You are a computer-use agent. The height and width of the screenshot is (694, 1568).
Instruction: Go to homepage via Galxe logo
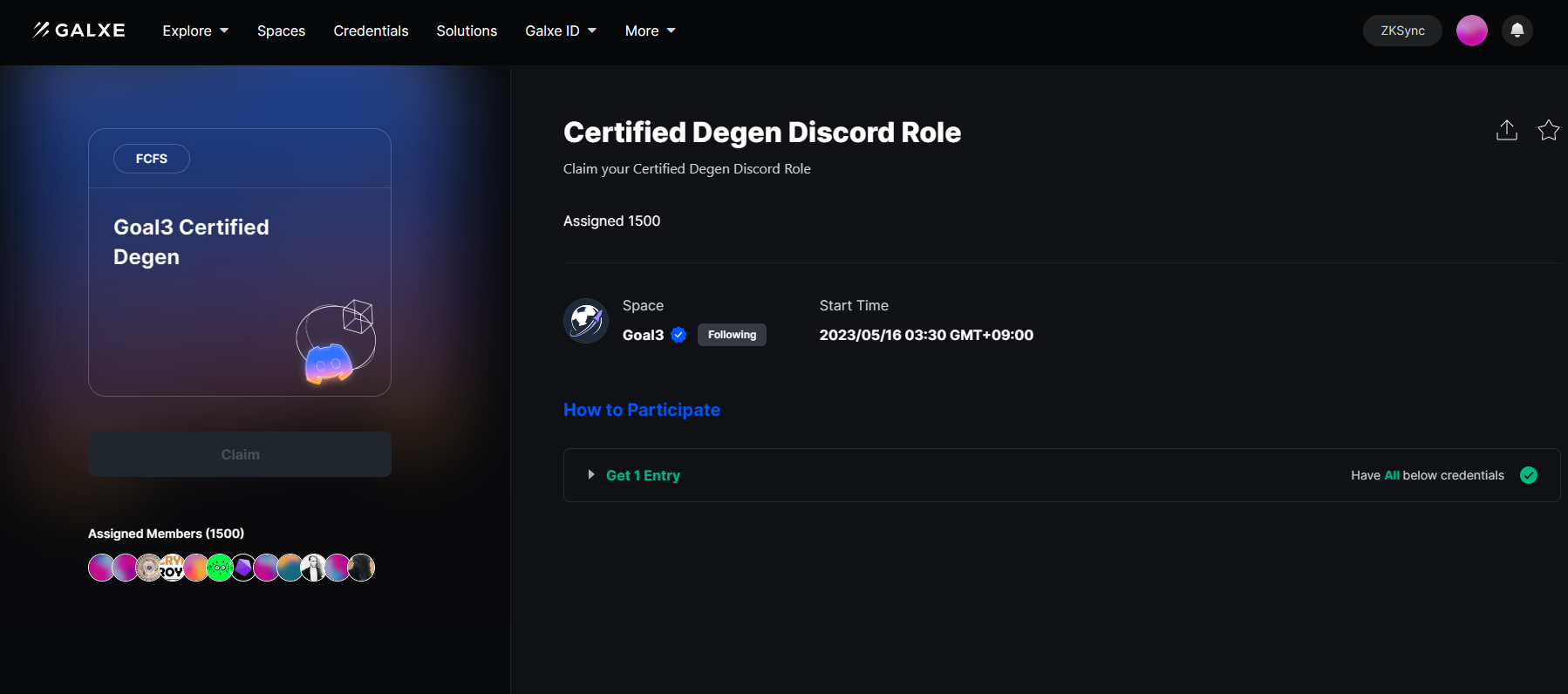[x=79, y=31]
